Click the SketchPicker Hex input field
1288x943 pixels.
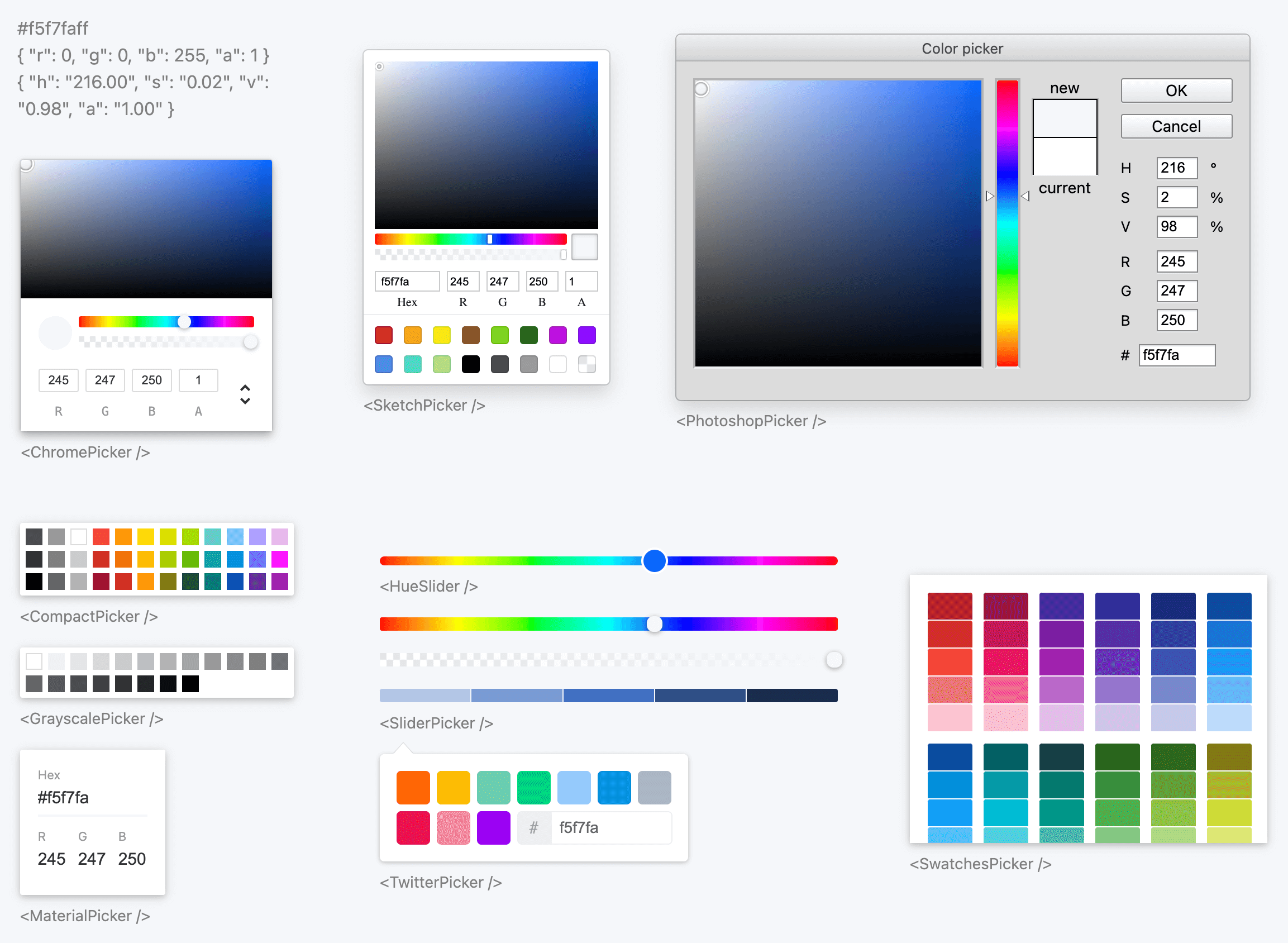click(x=406, y=282)
